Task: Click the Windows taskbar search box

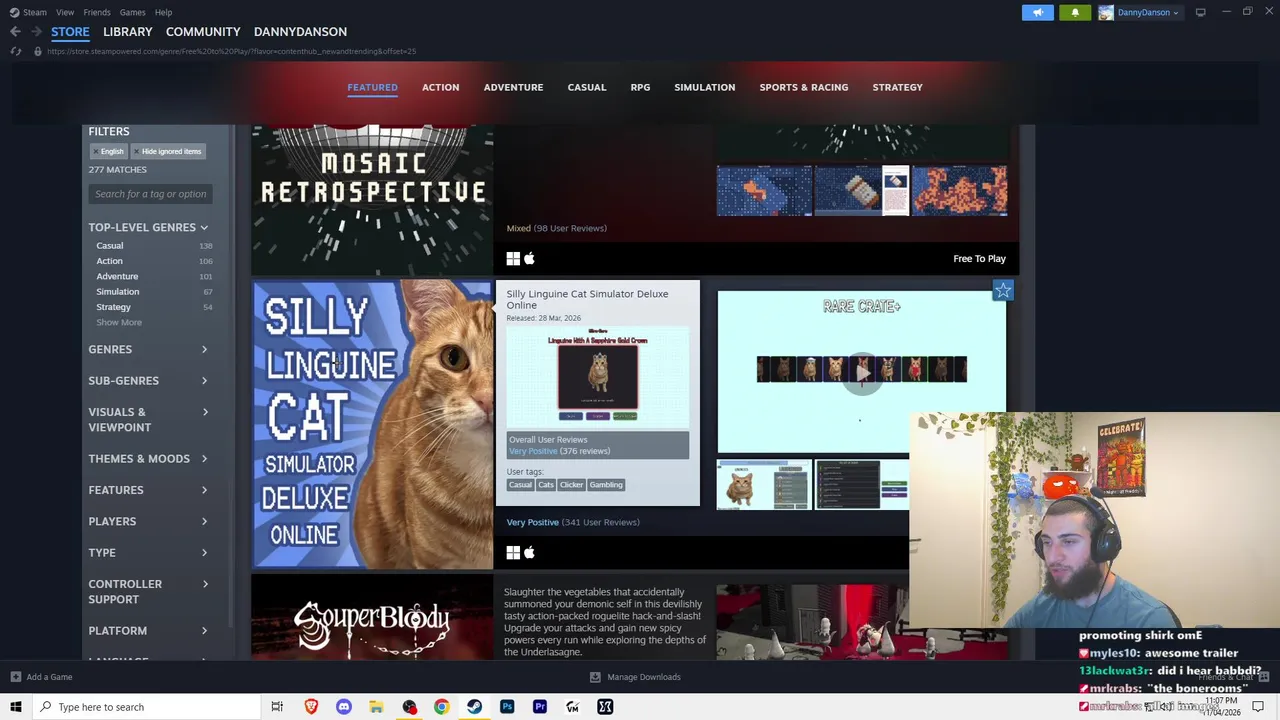Action: [x=146, y=707]
